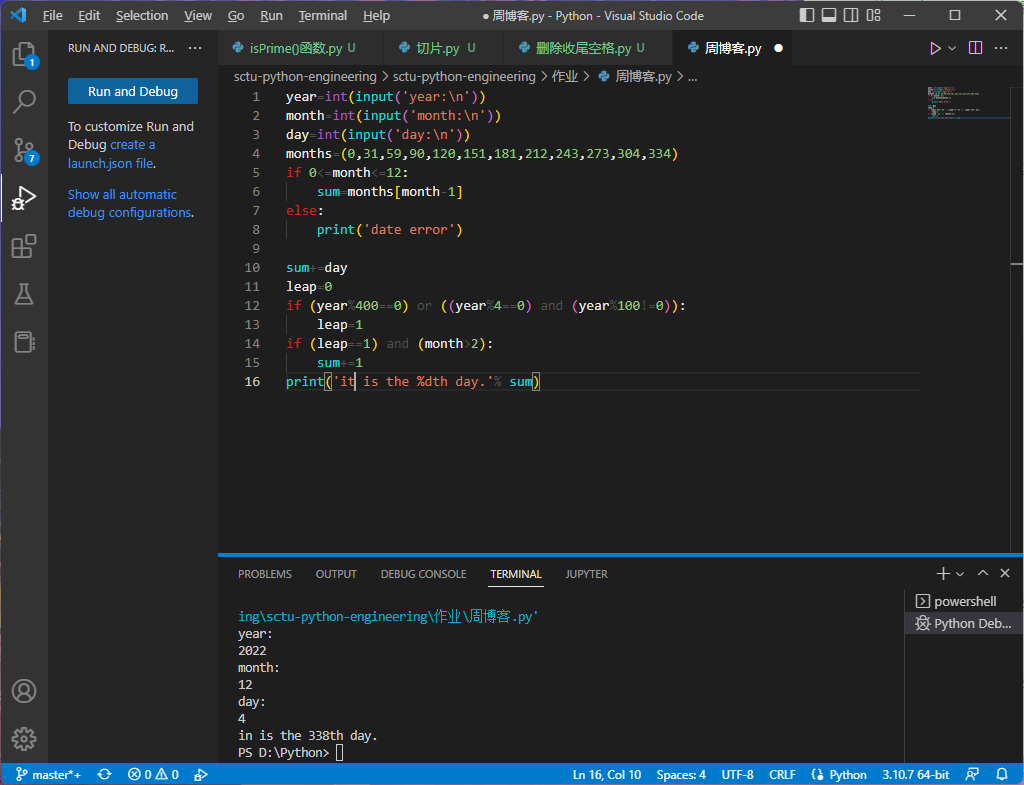
Task: Open the Terminal menu
Action: coord(322,15)
